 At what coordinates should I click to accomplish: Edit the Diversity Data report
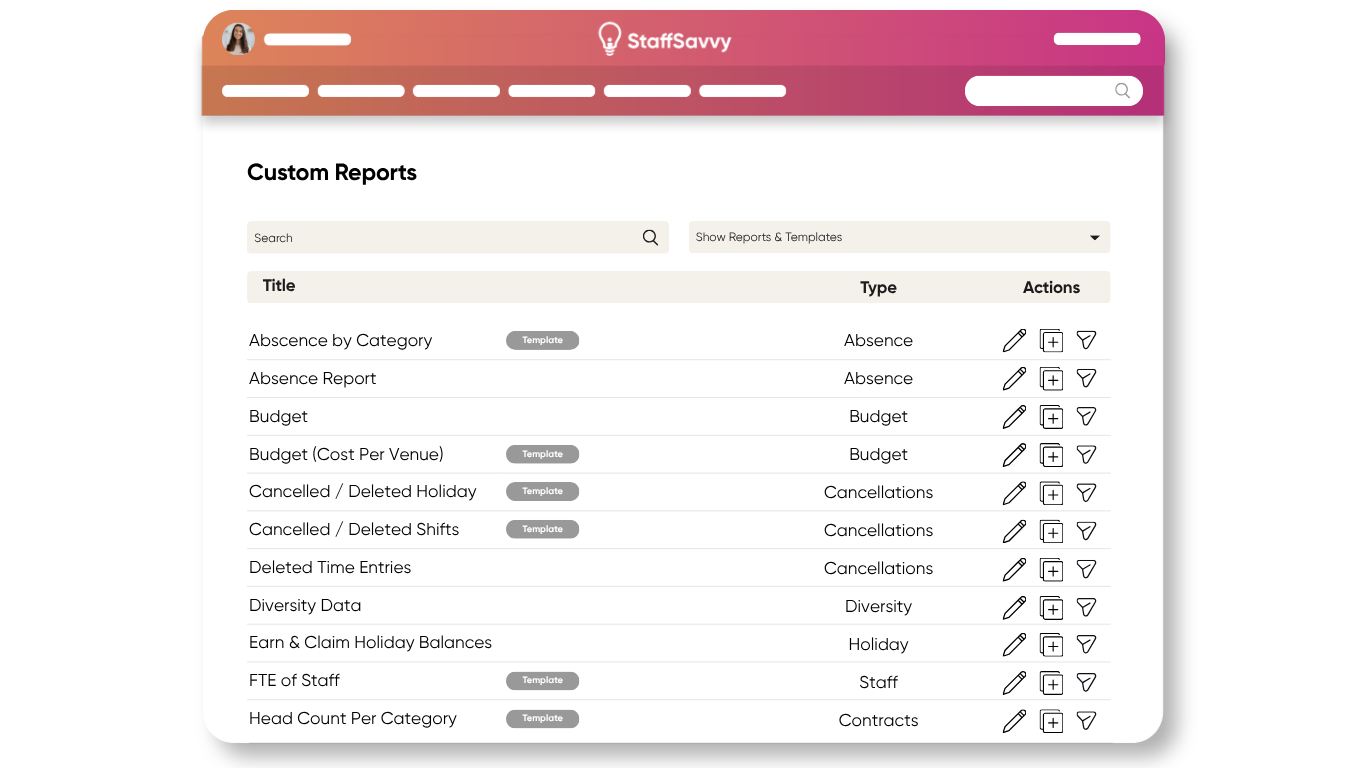[x=1014, y=607]
